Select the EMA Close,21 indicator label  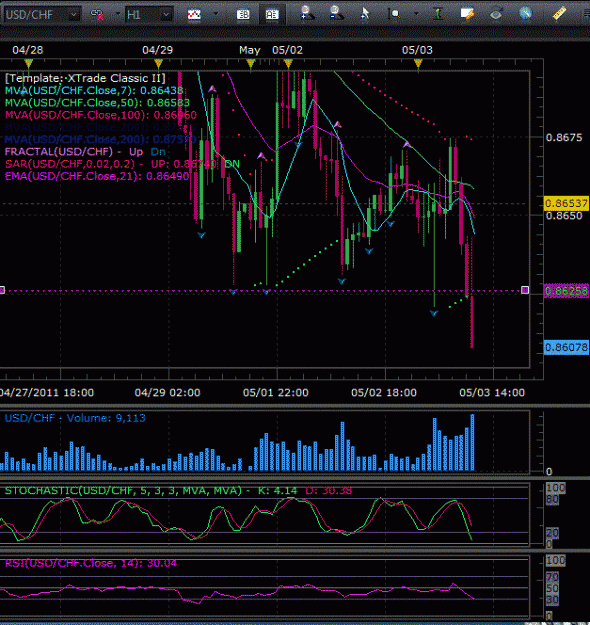pyautogui.click(x=97, y=176)
